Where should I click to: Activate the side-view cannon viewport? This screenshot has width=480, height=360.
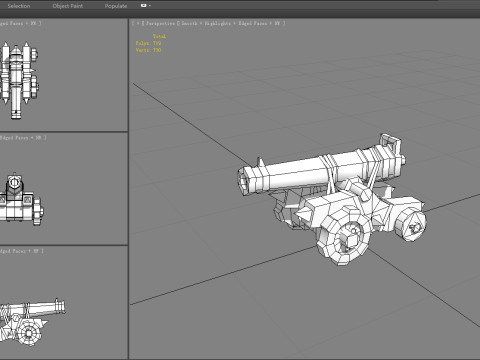click(63, 303)
